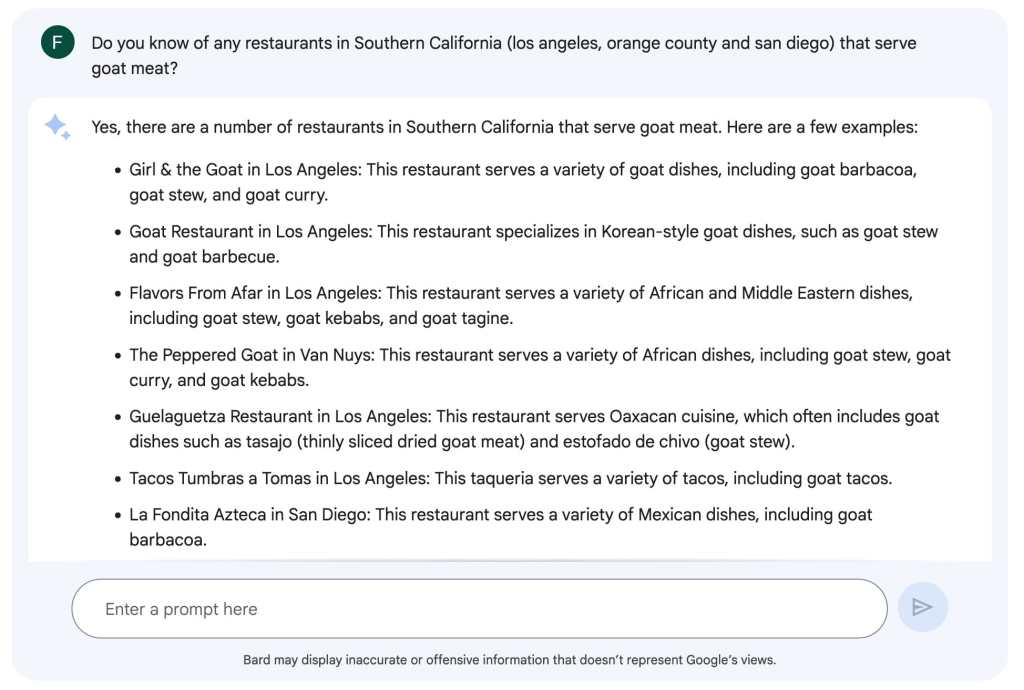Click the send arrow button
Image resolution: width=1024 pixels, height=690 pixels.
(922, 608)
